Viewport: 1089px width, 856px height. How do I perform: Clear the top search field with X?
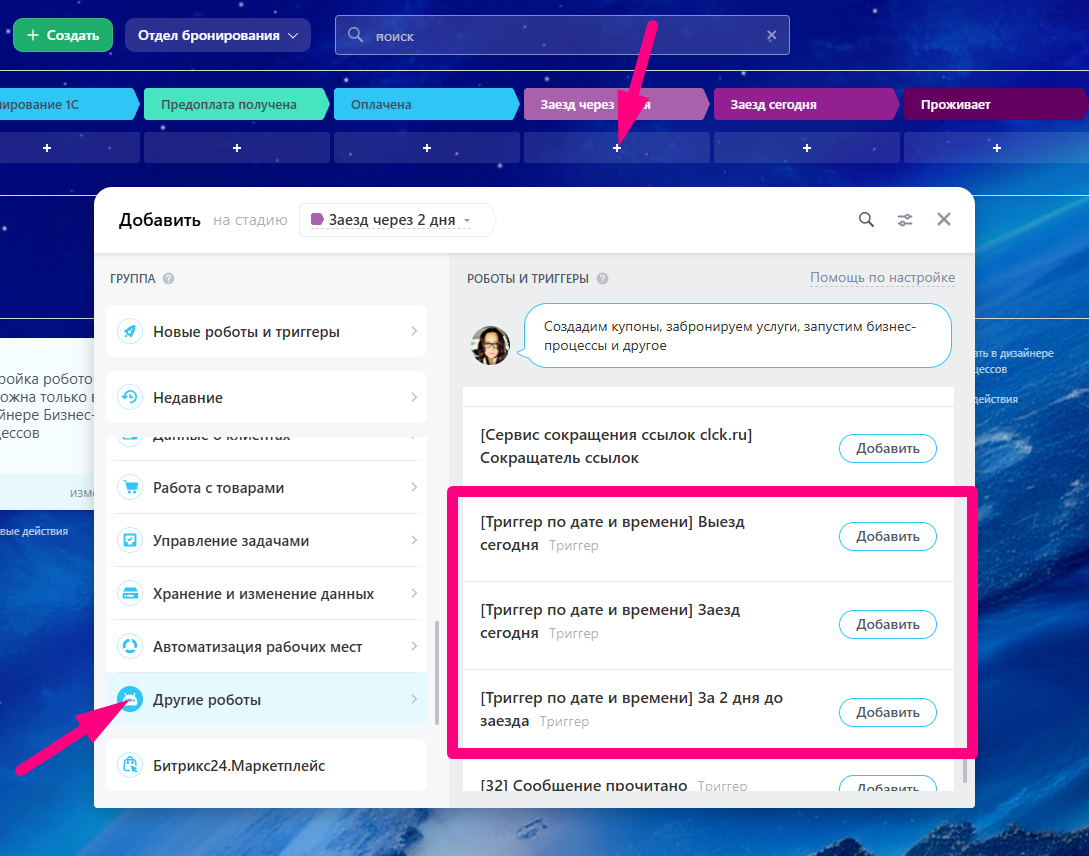point(771,35)
